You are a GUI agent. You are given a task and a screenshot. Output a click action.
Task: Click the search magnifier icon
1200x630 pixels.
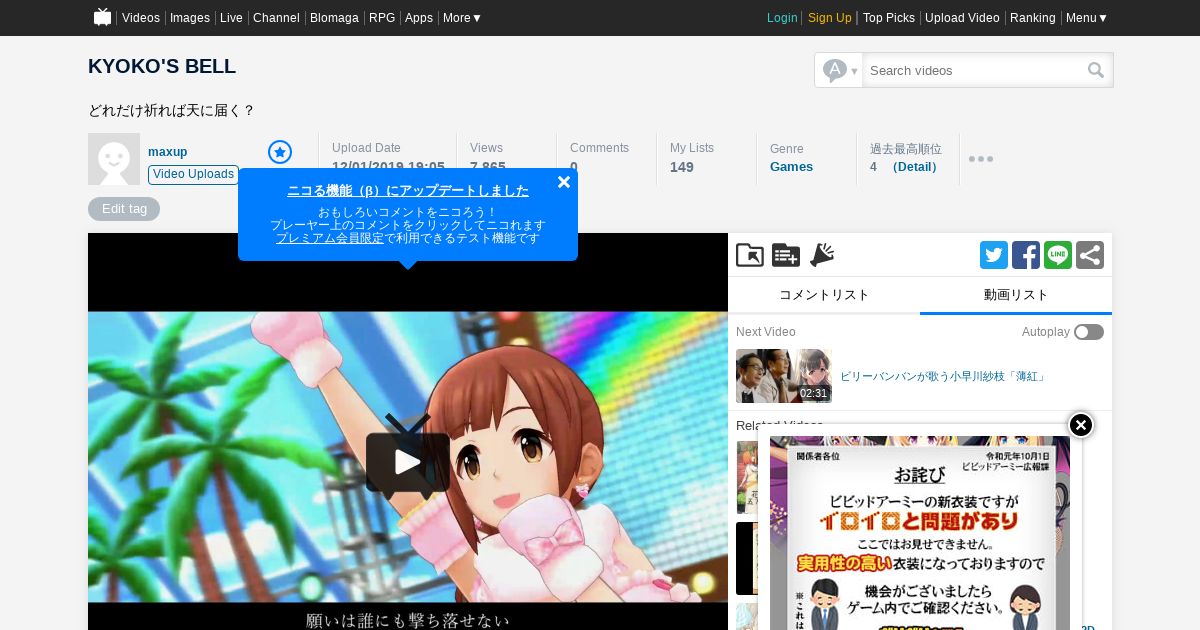pyautogui.click(x=1096, y=70)
